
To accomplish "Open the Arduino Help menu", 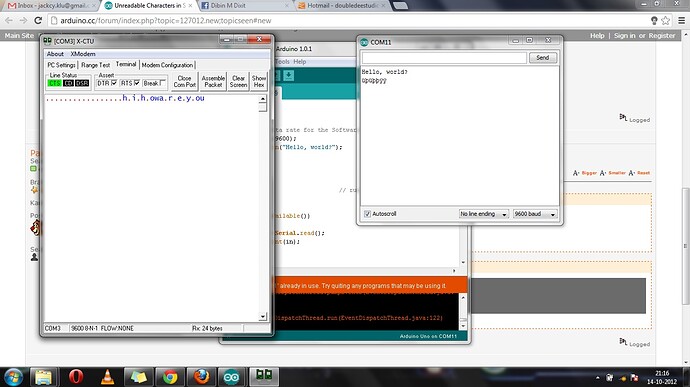I will coord(300,62).
